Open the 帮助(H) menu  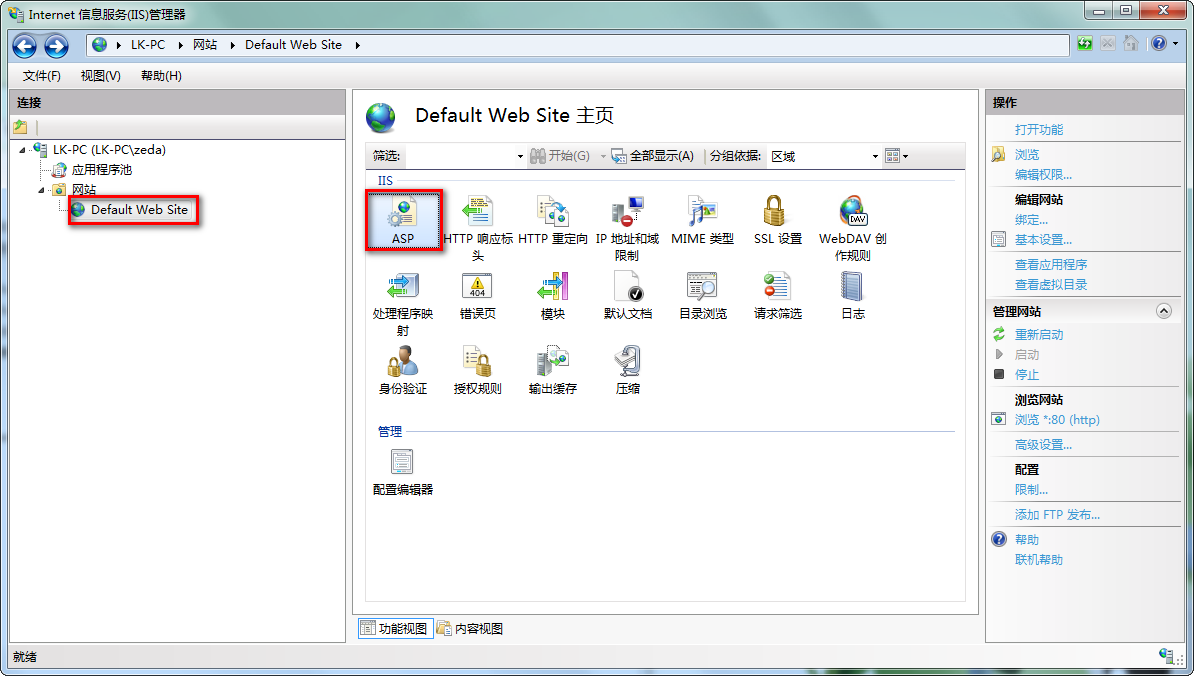[x=161, y=75]
